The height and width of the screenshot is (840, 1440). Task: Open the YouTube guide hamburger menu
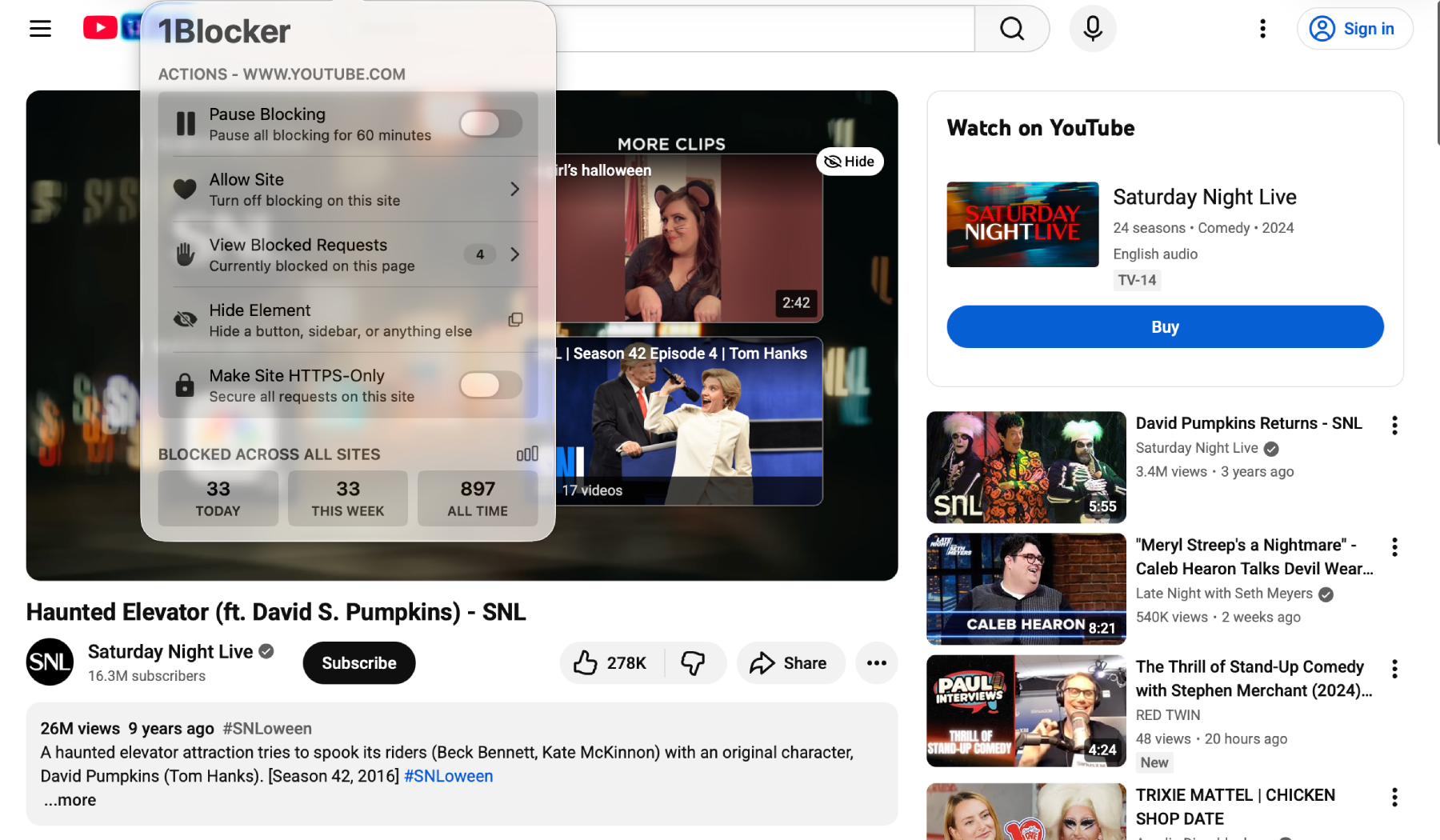[x=39, y=28]
